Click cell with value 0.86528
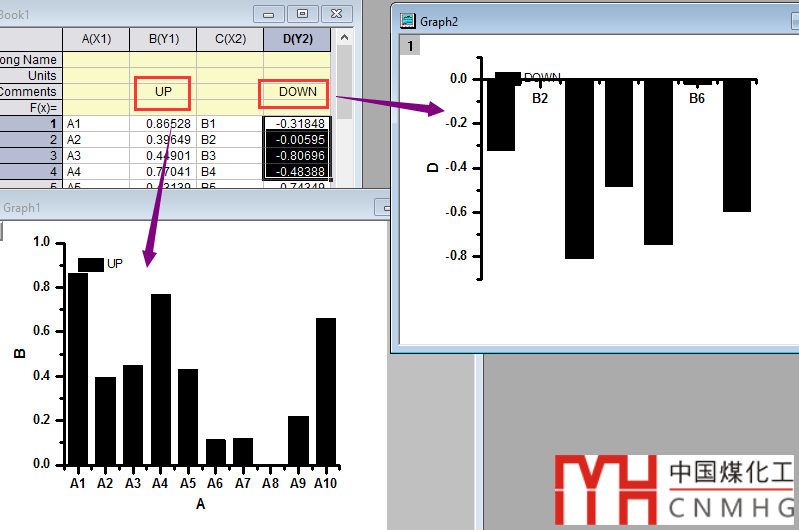799x530 pixels. point(163,124)
